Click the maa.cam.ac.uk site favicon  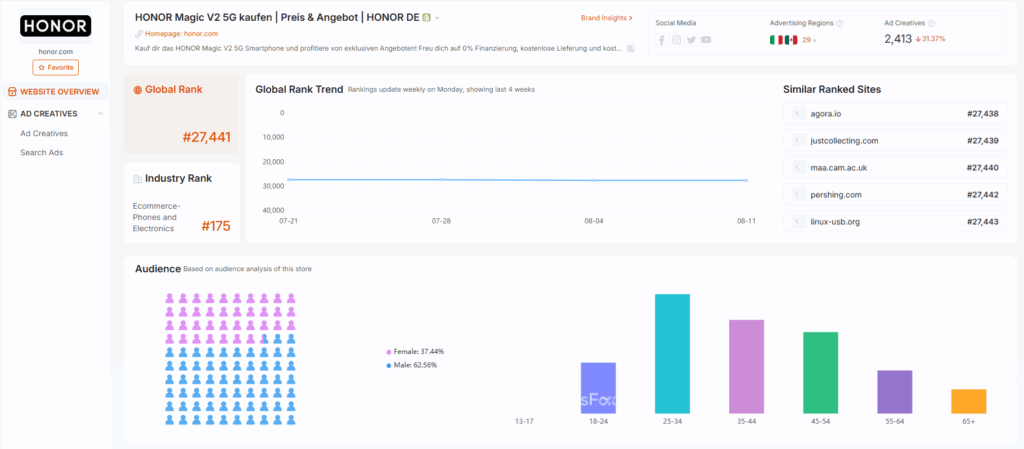click(x=799, y=168)
